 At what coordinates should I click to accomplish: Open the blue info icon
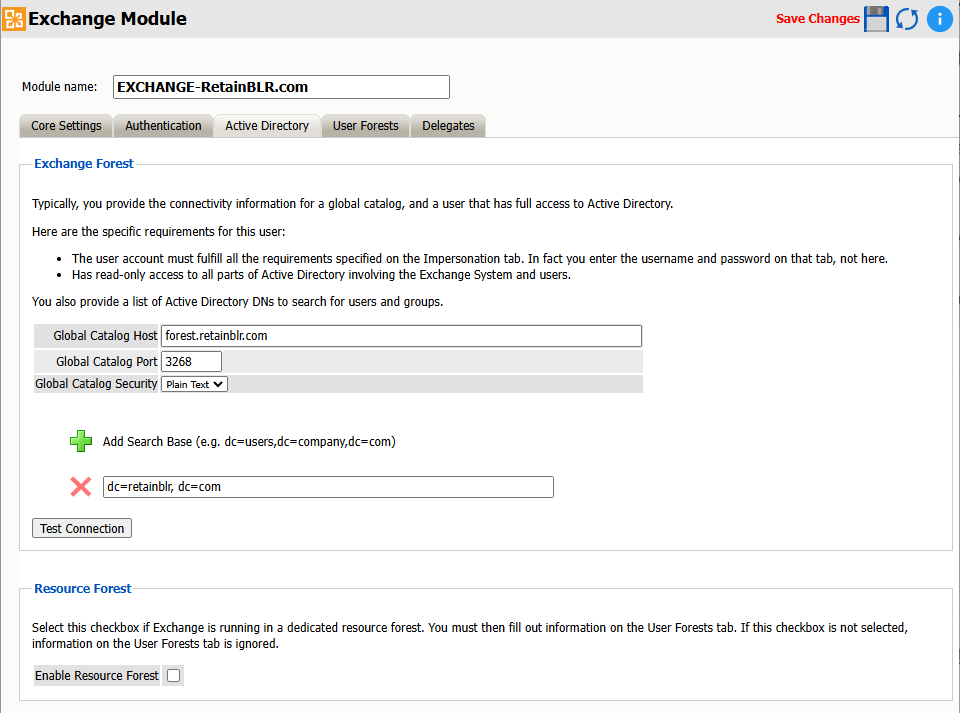939,19
